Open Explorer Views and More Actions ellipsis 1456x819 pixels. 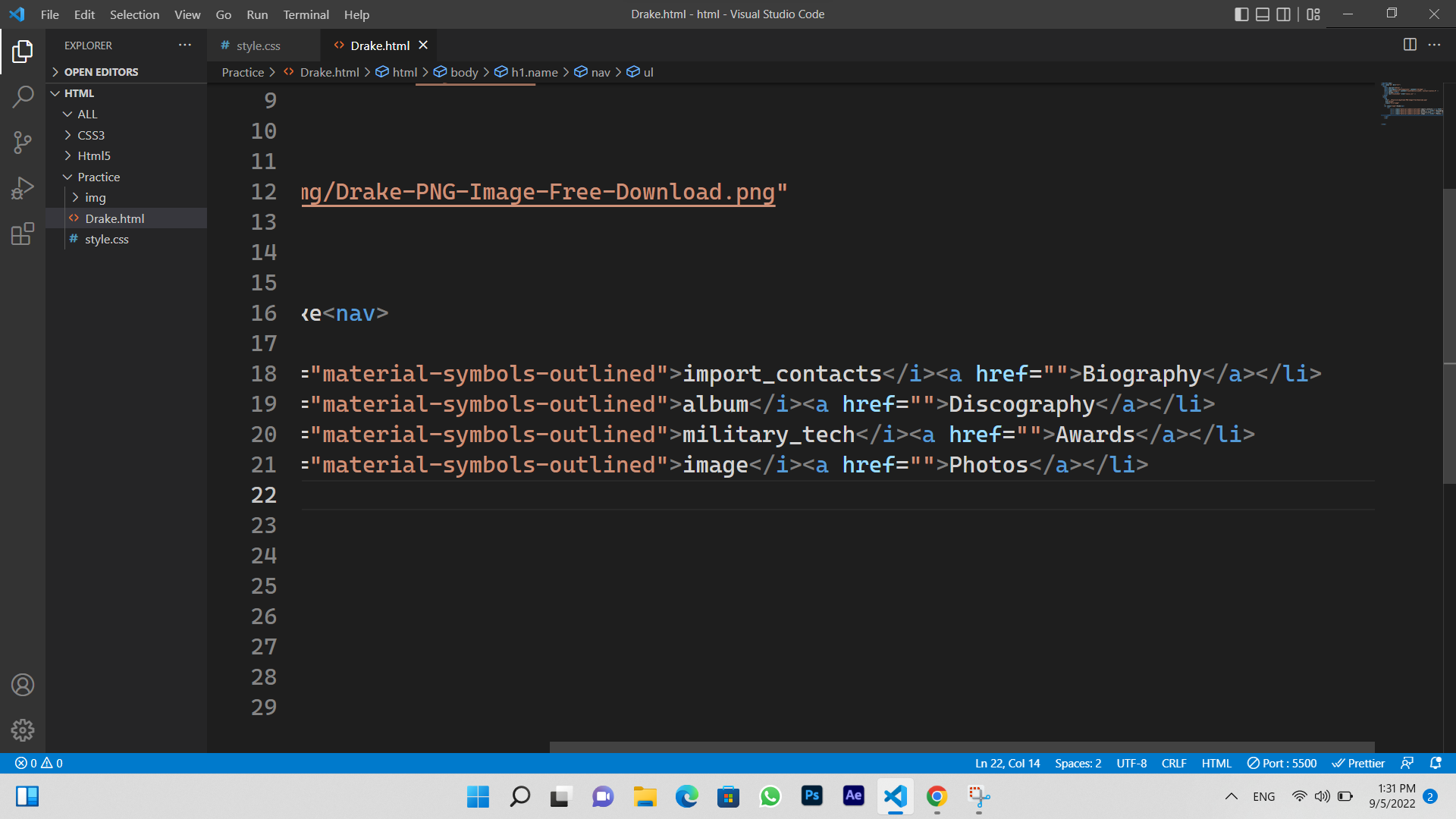pyautogui.click(x=185, y=45)
